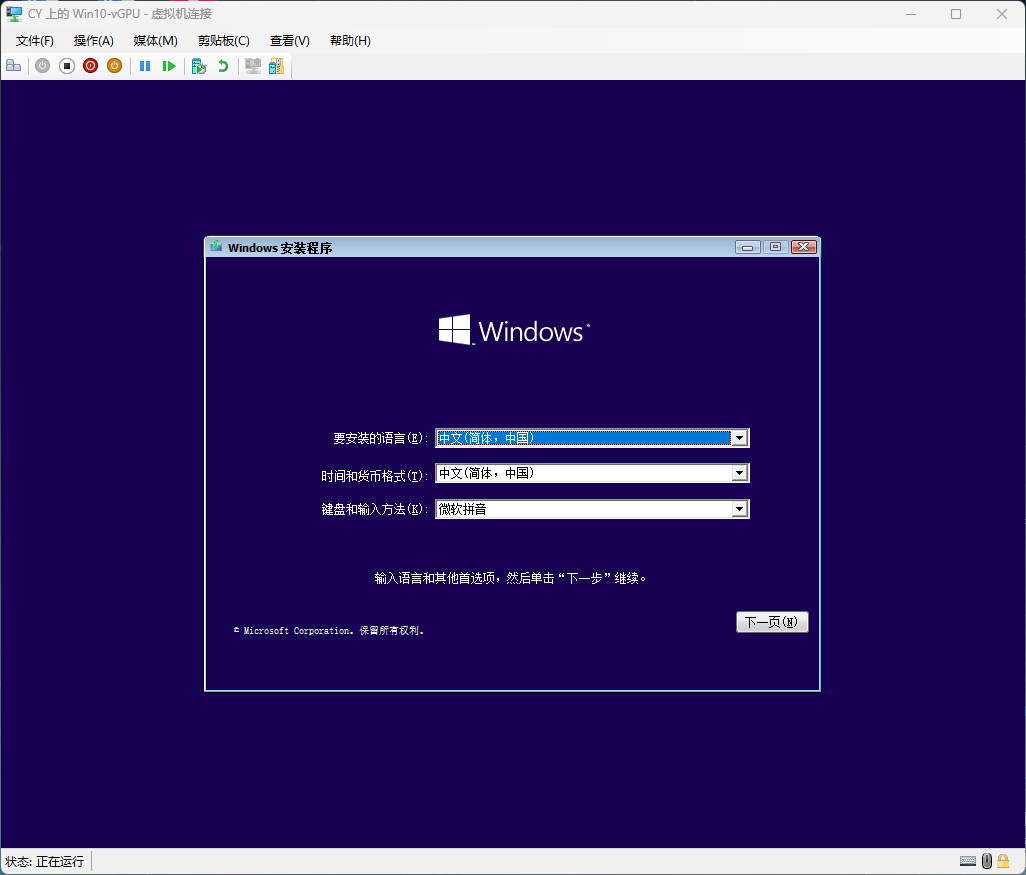1026x875 pixels.
Task: Open the 查看(V) menu
Action: coord(289,41)
